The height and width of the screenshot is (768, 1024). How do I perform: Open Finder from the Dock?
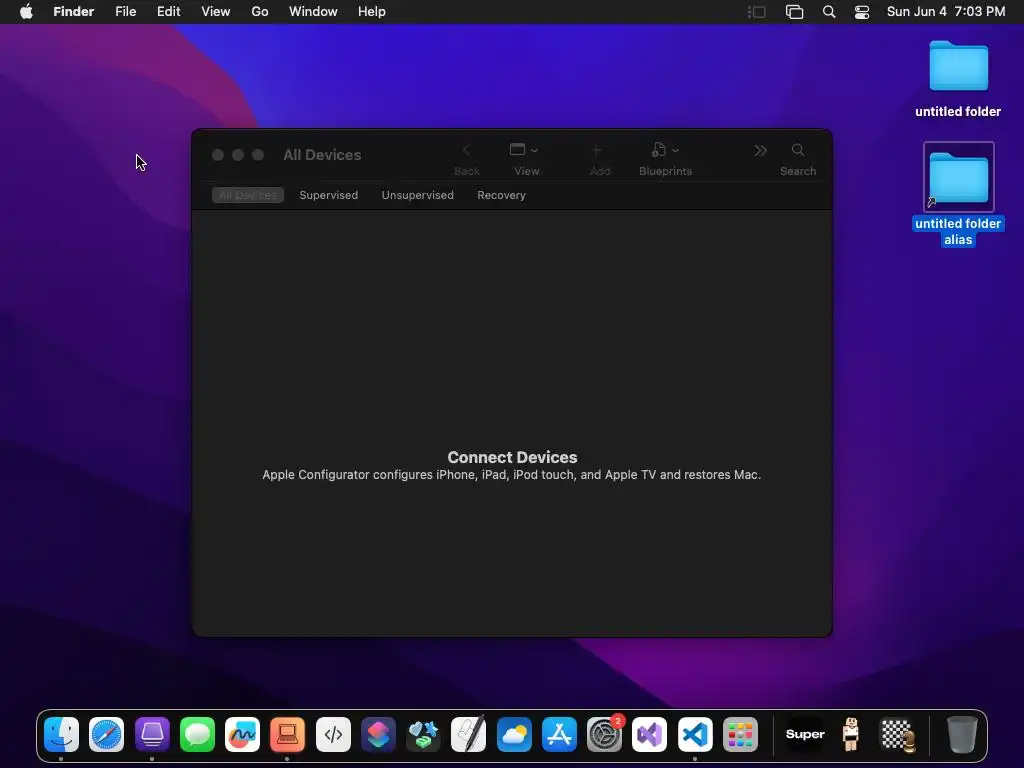[x=61, y=735]
